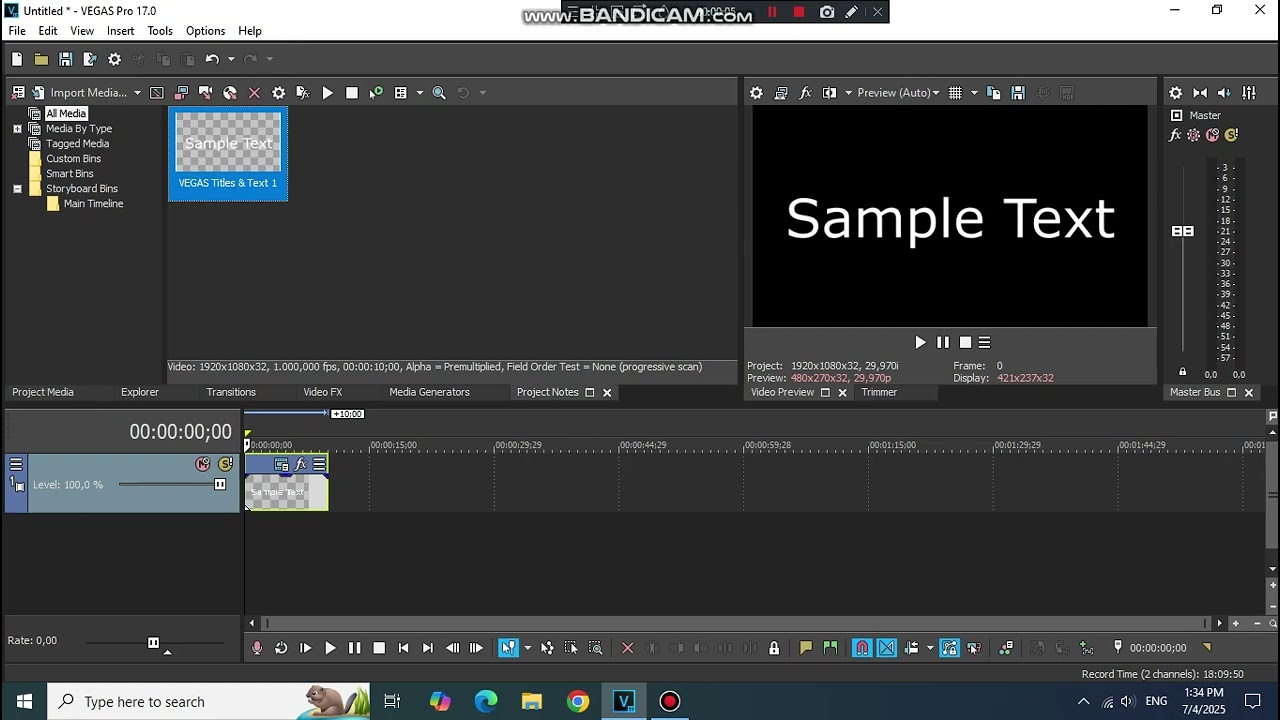
Task: Open Project Properties gear in main toolbar
Action: 114,59
